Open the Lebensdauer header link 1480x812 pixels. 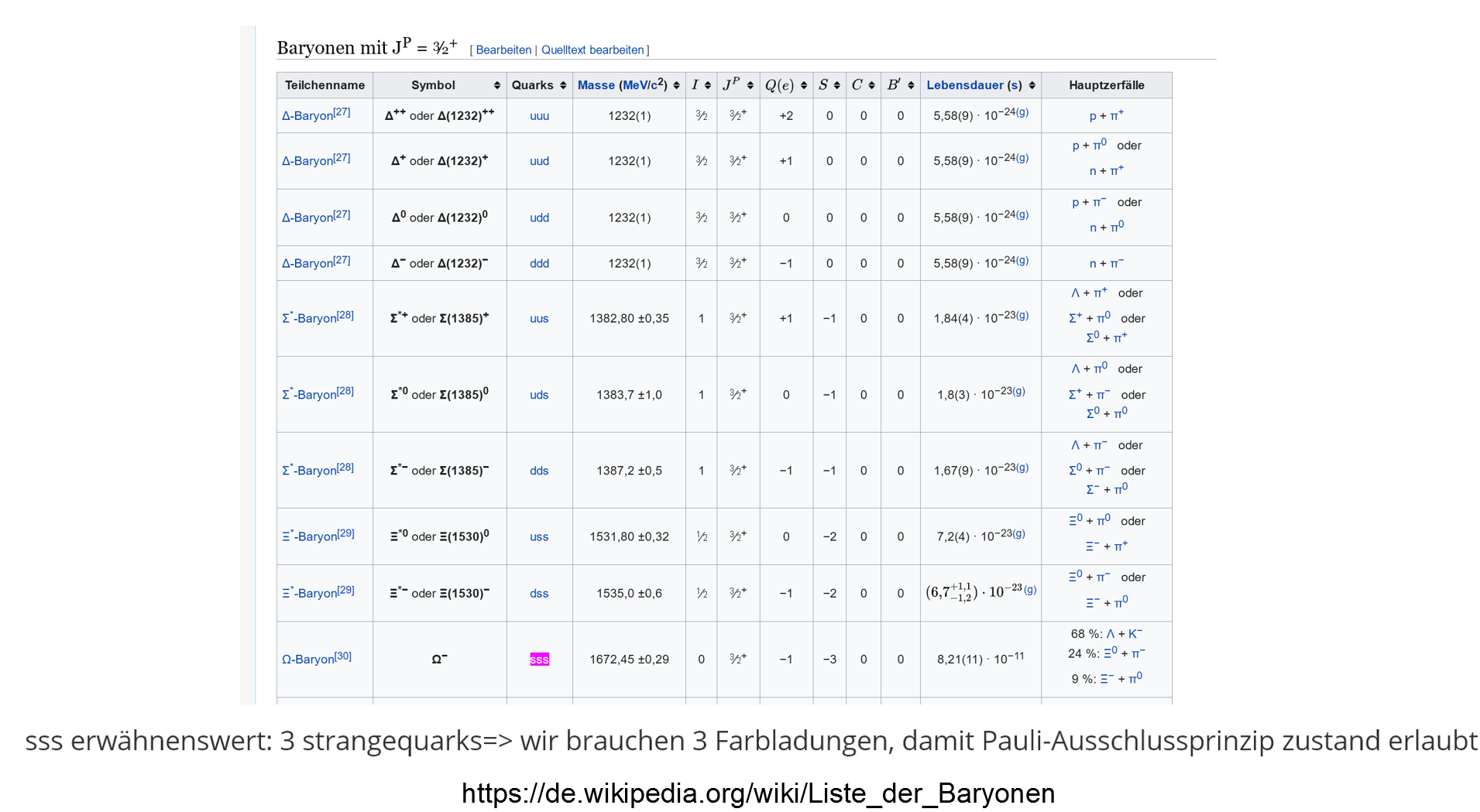tap(965, 85)
